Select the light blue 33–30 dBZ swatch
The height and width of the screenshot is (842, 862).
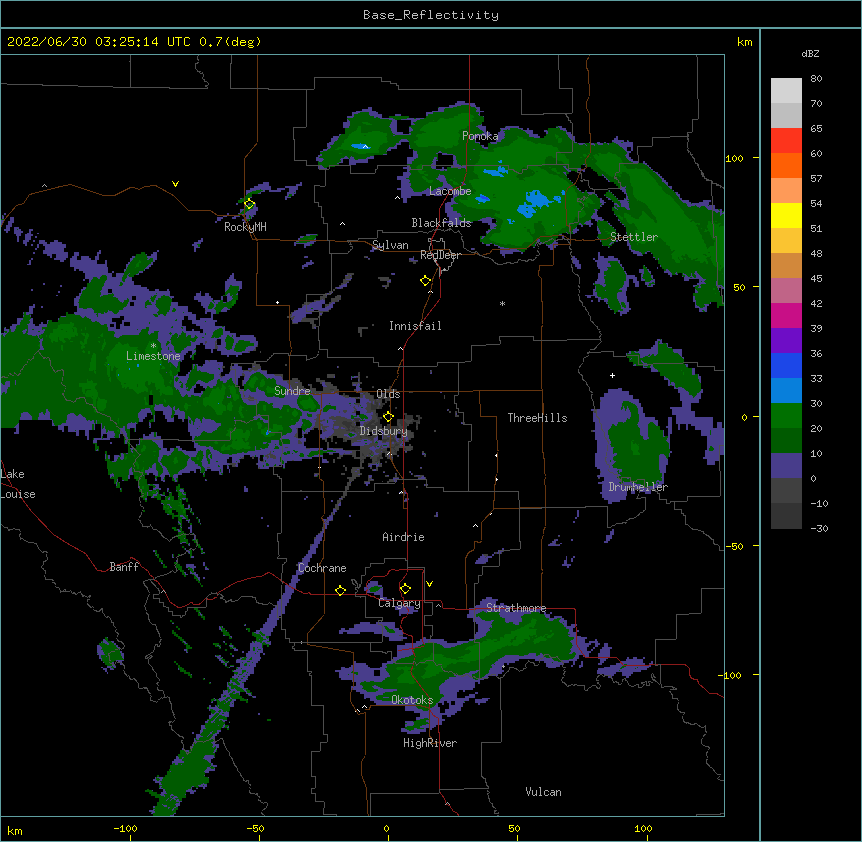point(786,390)
